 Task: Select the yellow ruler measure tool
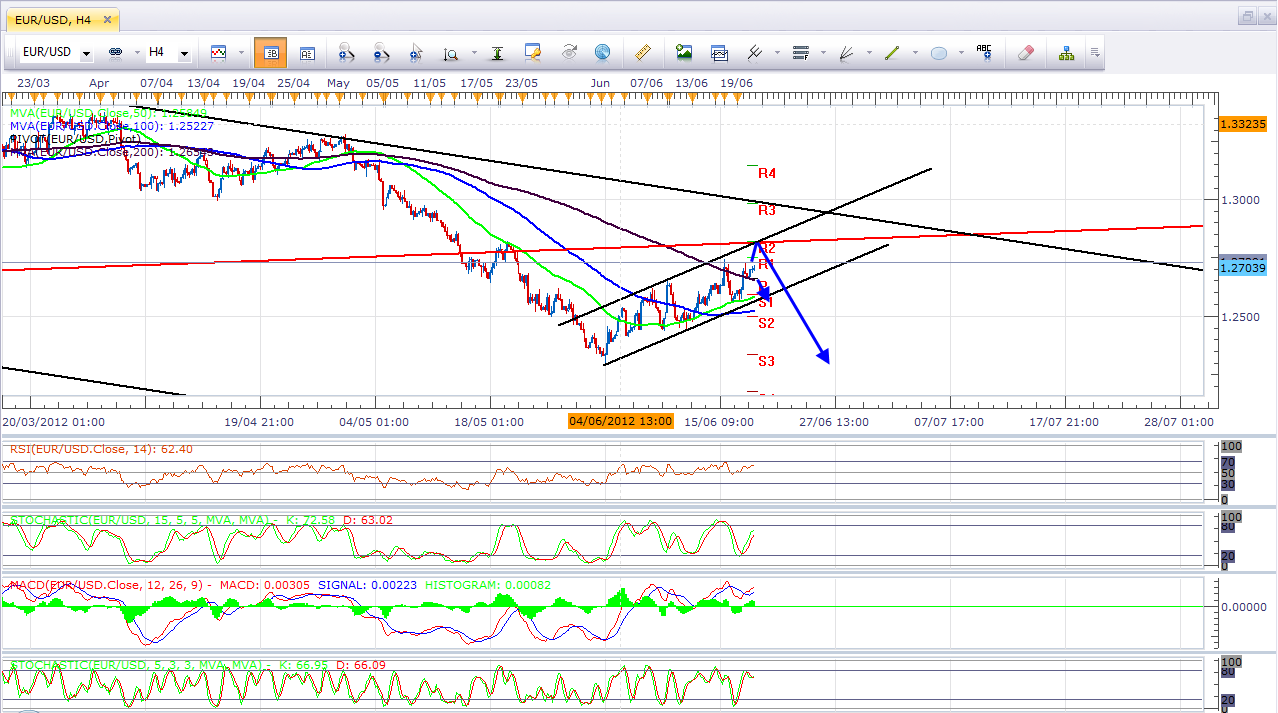pos(643,52)
